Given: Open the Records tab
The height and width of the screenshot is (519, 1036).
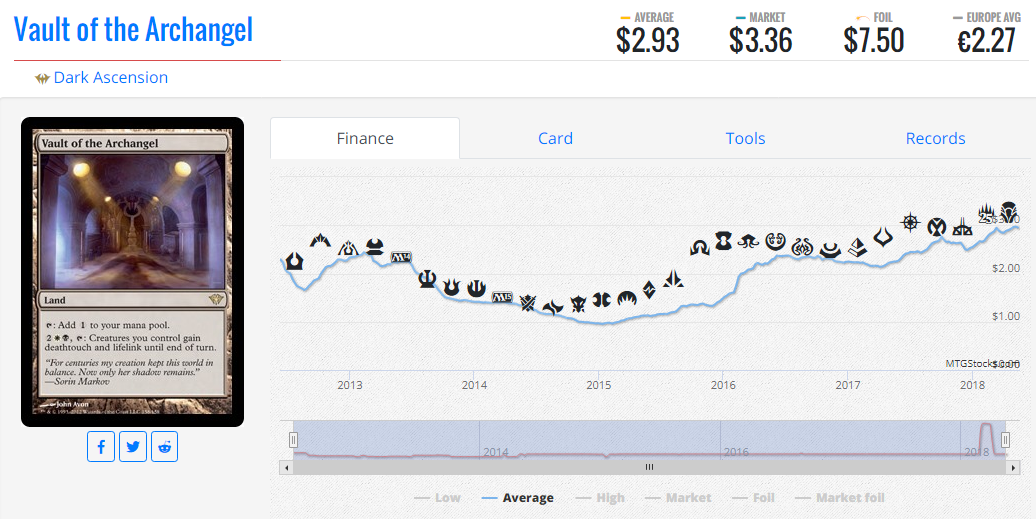Looking at the screenshot, I should click(x=936, y=138).
